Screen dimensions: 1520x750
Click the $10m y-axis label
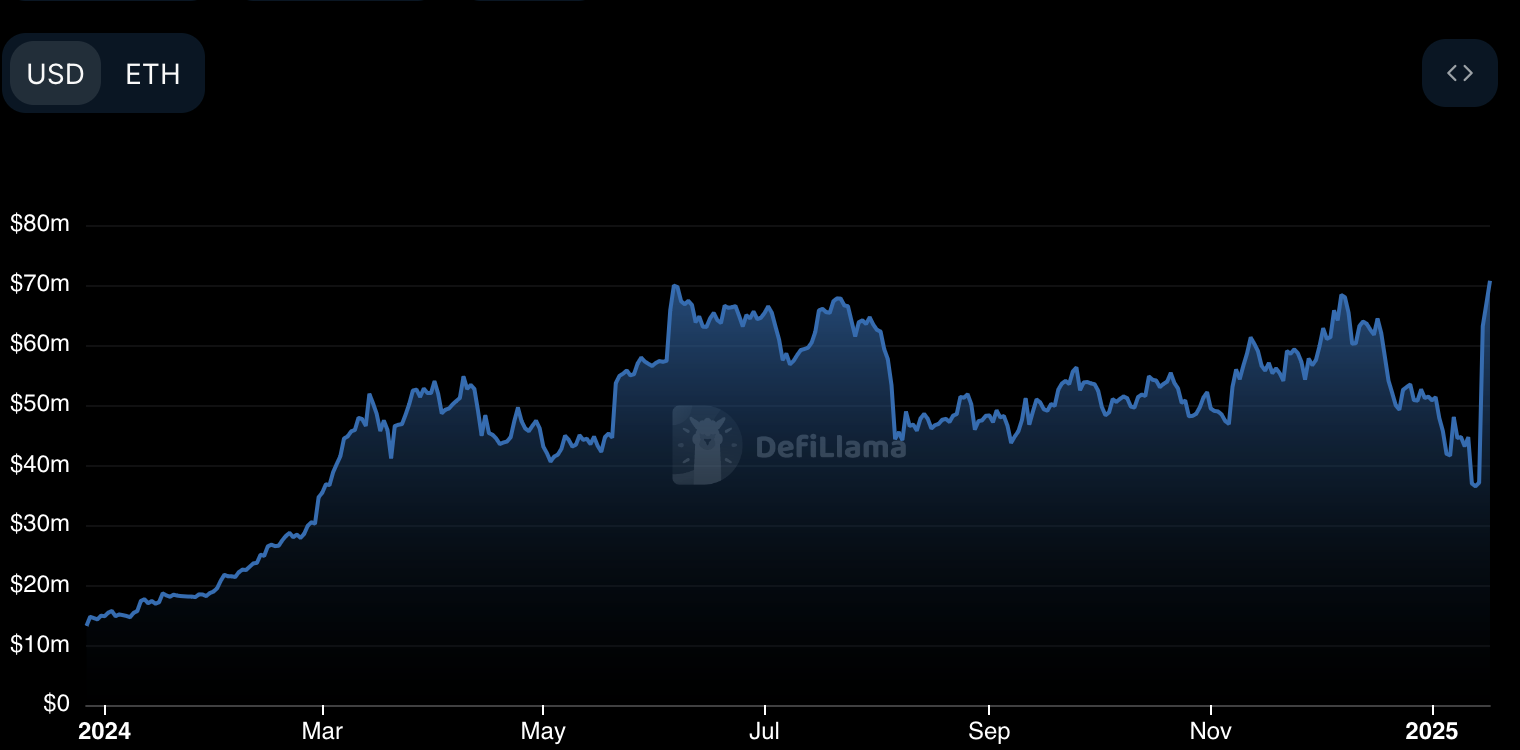tap(40, 644)
